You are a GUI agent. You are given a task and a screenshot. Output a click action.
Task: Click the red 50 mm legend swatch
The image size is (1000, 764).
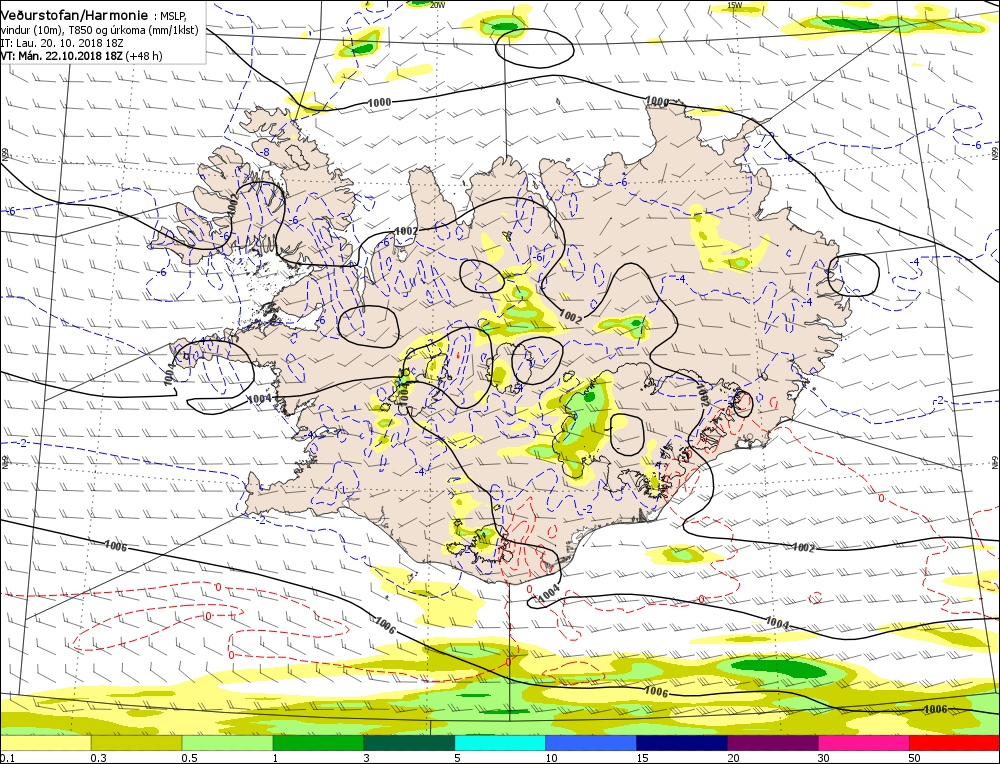(x=954, y=743)
